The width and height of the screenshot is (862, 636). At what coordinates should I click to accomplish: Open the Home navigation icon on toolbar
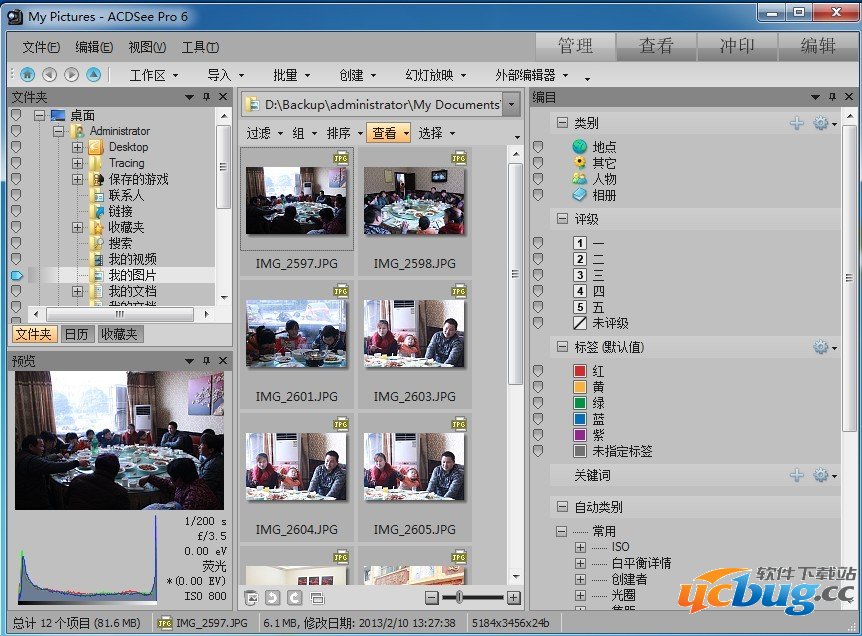point(27,74)
